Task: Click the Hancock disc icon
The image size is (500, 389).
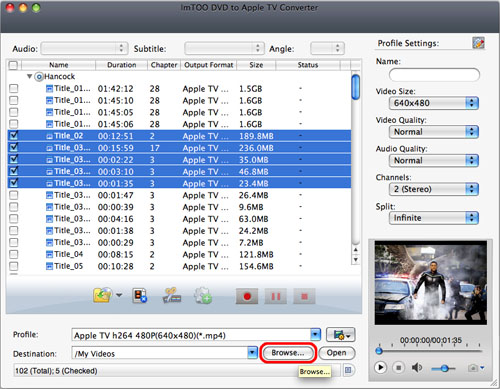Action: point(39,77)
